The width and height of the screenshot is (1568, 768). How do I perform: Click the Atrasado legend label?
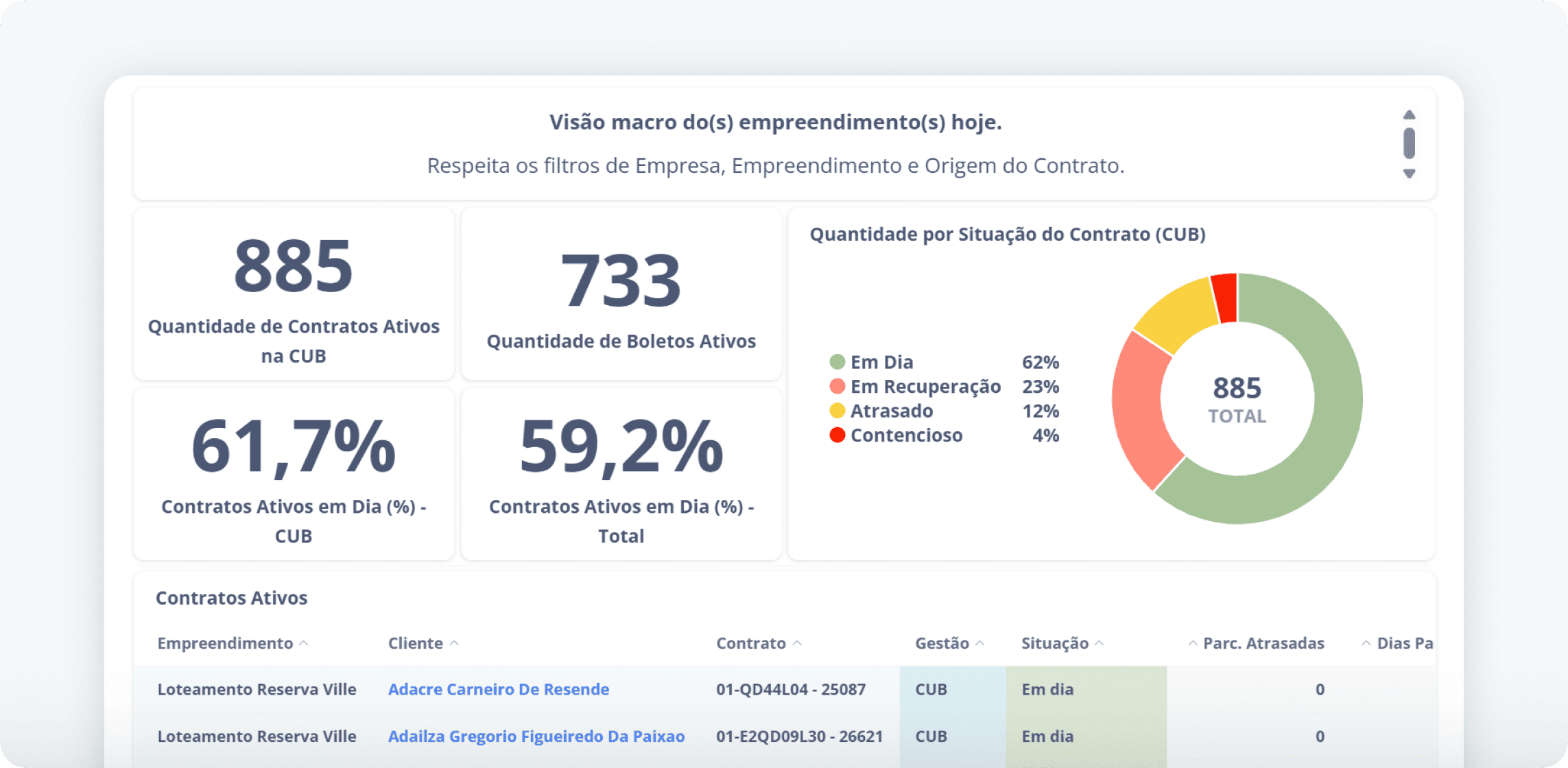point(892,411)
